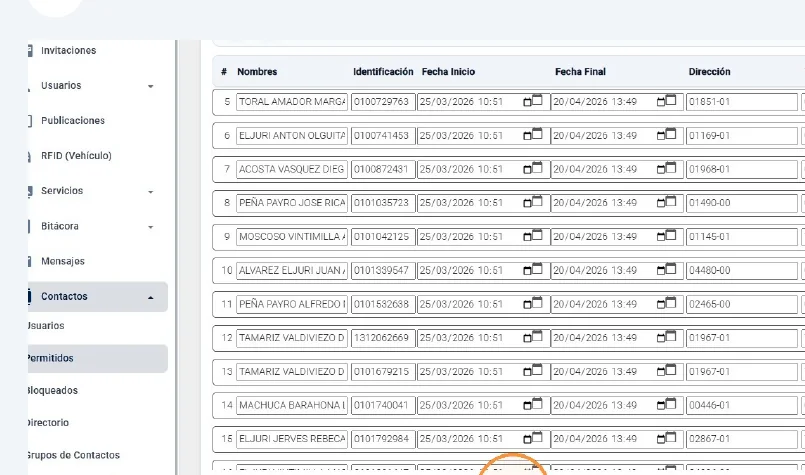Image resolution: width=805 pixels, height=475 pixels.
Task: Edit address field 01968-01
Action: tap(742, 169)
